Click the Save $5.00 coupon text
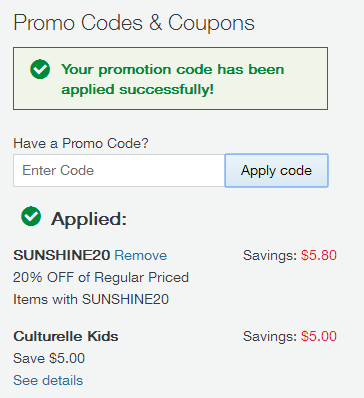Viewport: 364px width, 398px height. click(x=49, y=358)
